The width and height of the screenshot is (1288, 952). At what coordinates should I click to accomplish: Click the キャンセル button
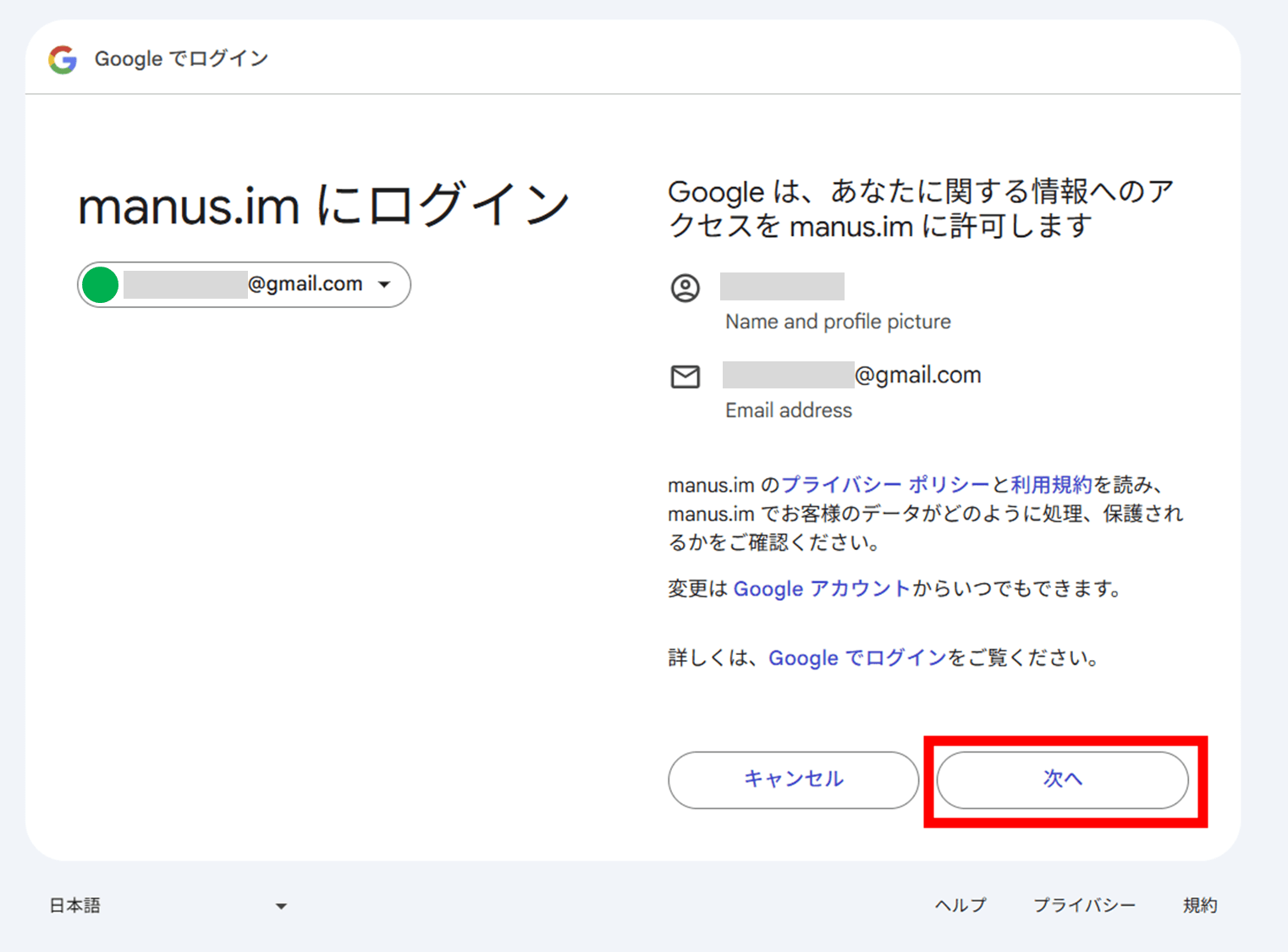point(794,779)
